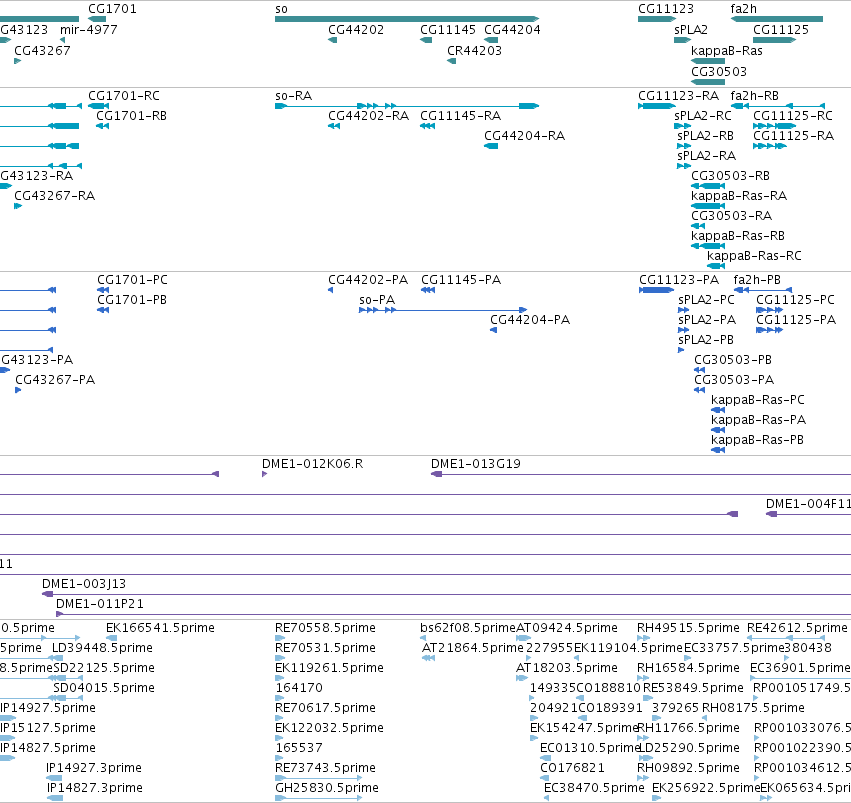Click the CG1701 gene label
The image size is (851, 803).
(x=112, y=9)
